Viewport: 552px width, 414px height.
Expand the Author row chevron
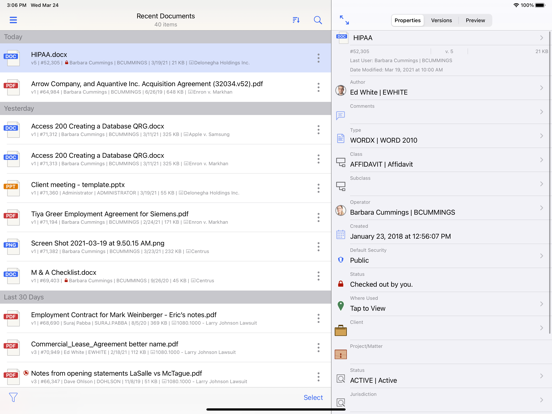541,88
